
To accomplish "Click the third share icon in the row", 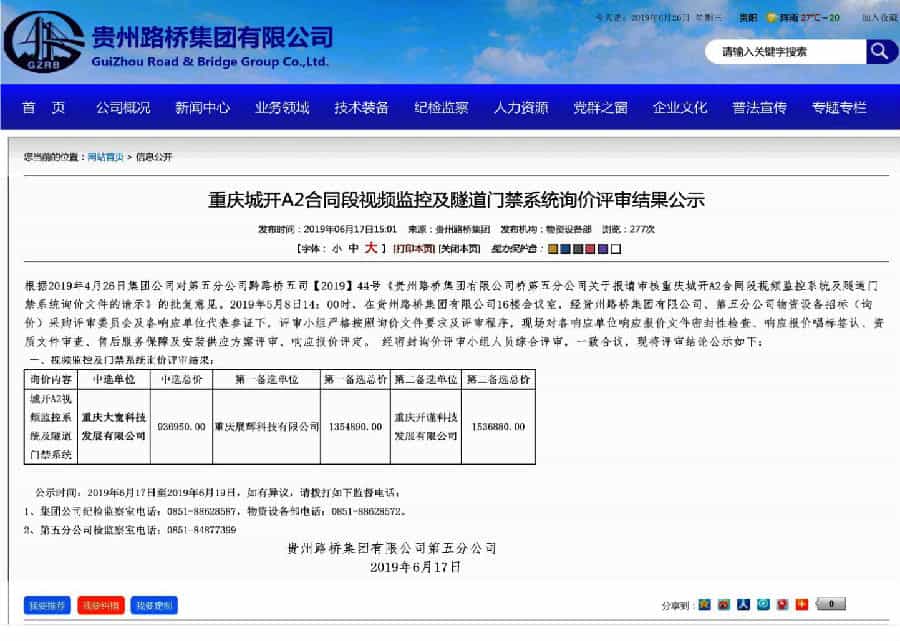I will click(743, 605).
